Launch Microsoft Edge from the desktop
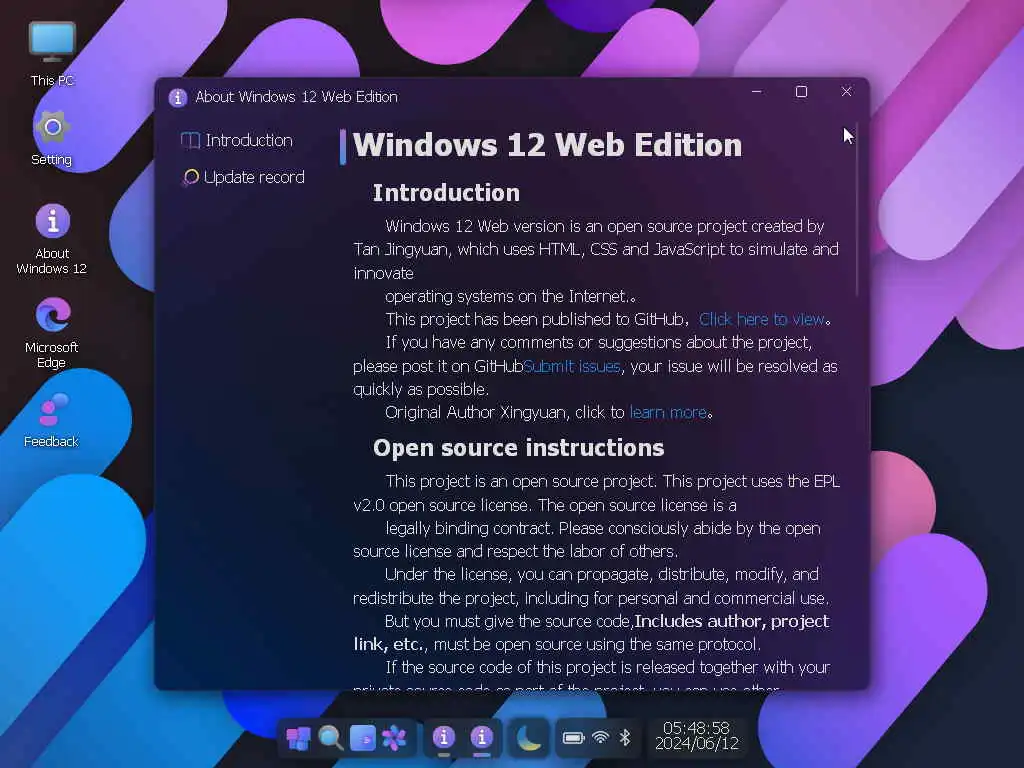 click(52, 332)
